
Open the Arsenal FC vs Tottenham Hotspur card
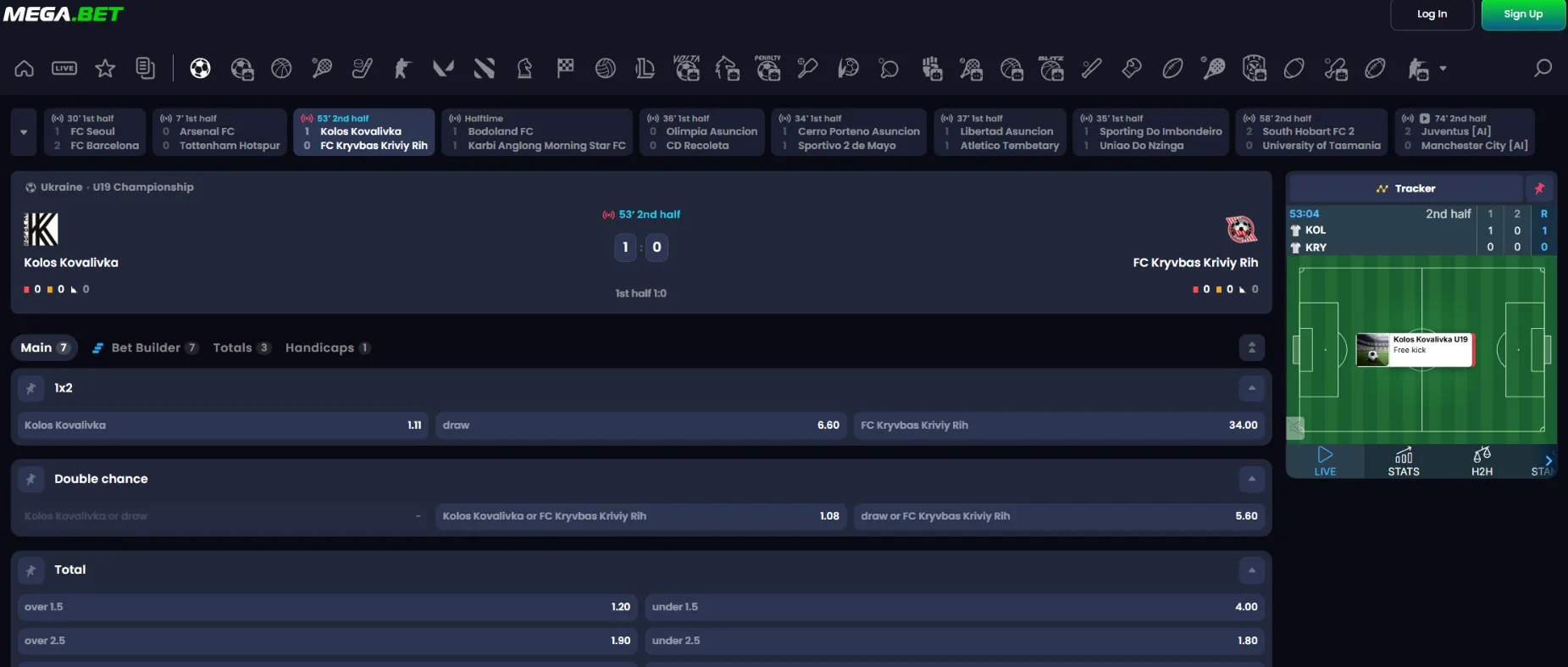[219, 131]
